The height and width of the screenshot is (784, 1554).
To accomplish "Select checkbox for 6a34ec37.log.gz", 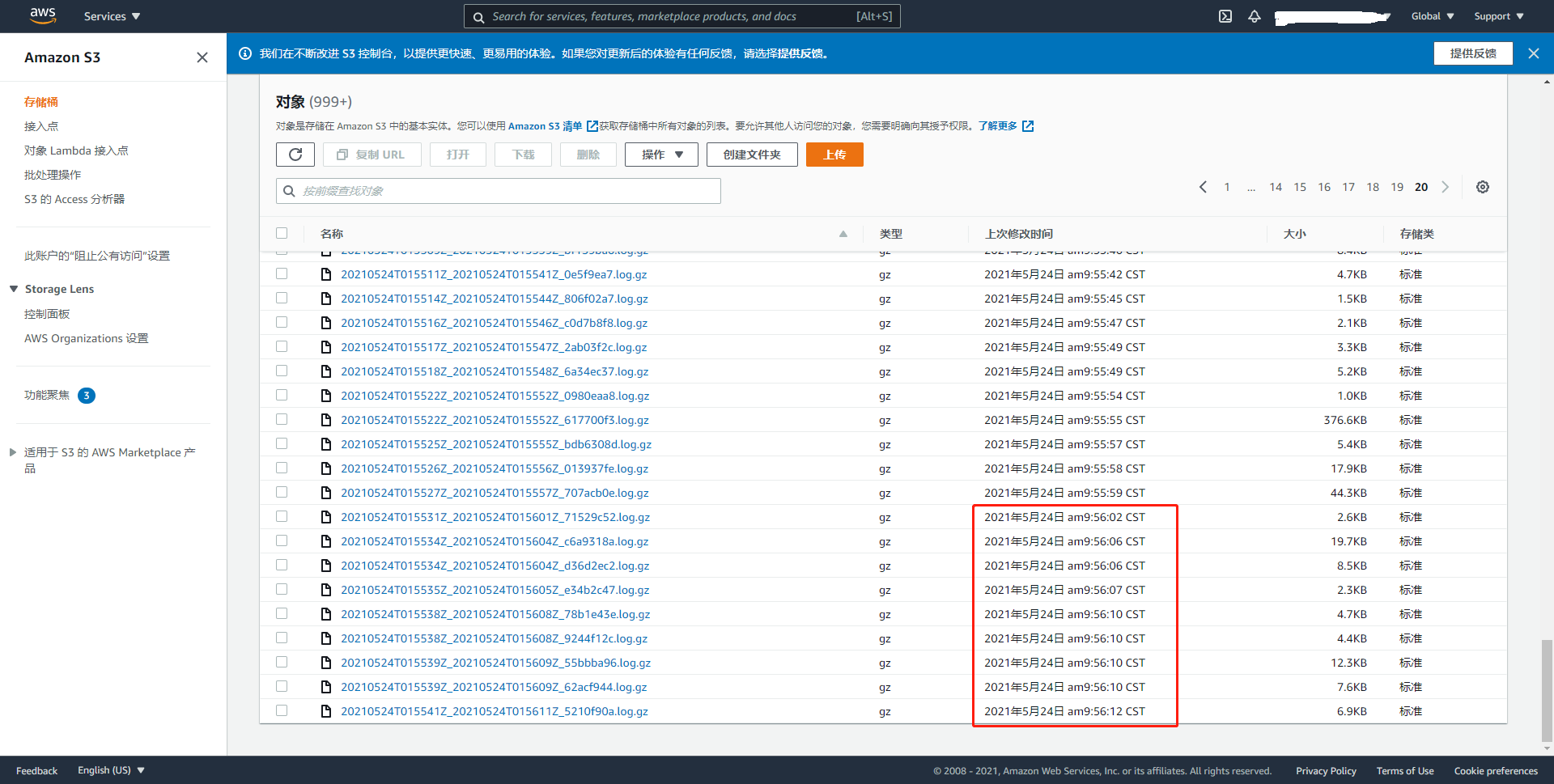I will pyautogui.click(x=282, y=371).
